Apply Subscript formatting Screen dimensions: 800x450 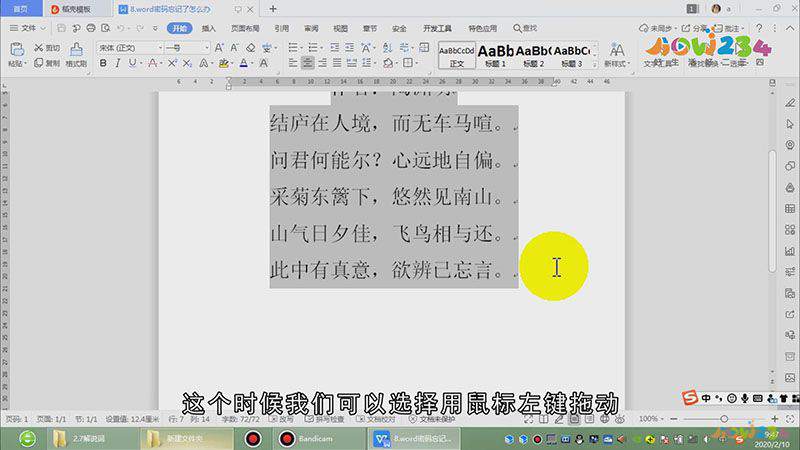click(x=188, y=63)
